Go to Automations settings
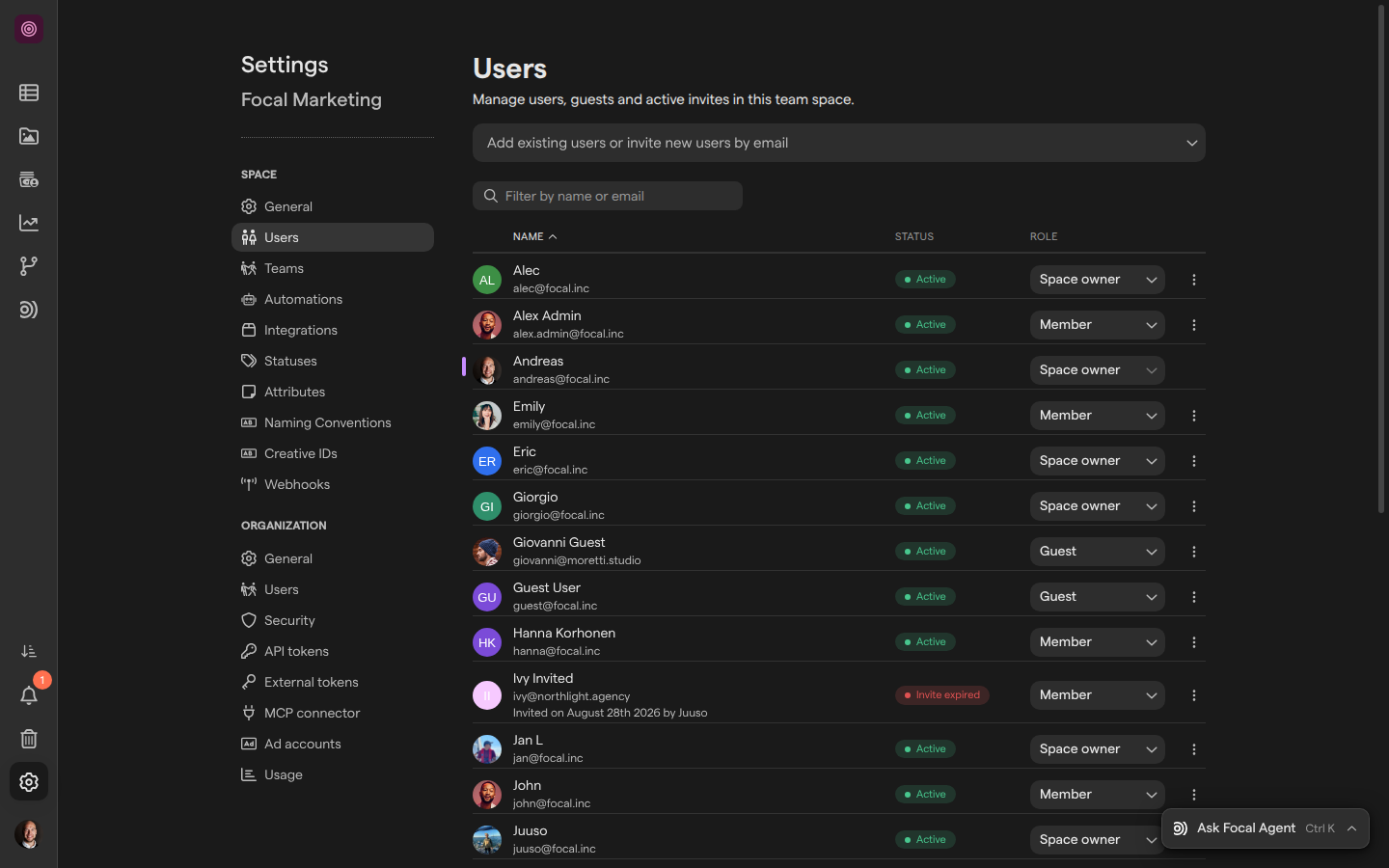This screenshot has width=1389, height=868. point(333,299)
